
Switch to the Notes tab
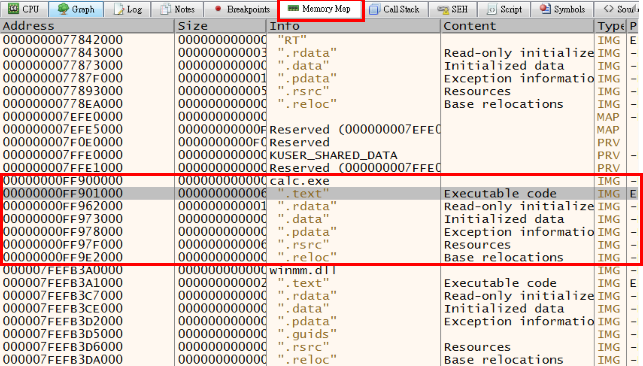tap(177, 9)
